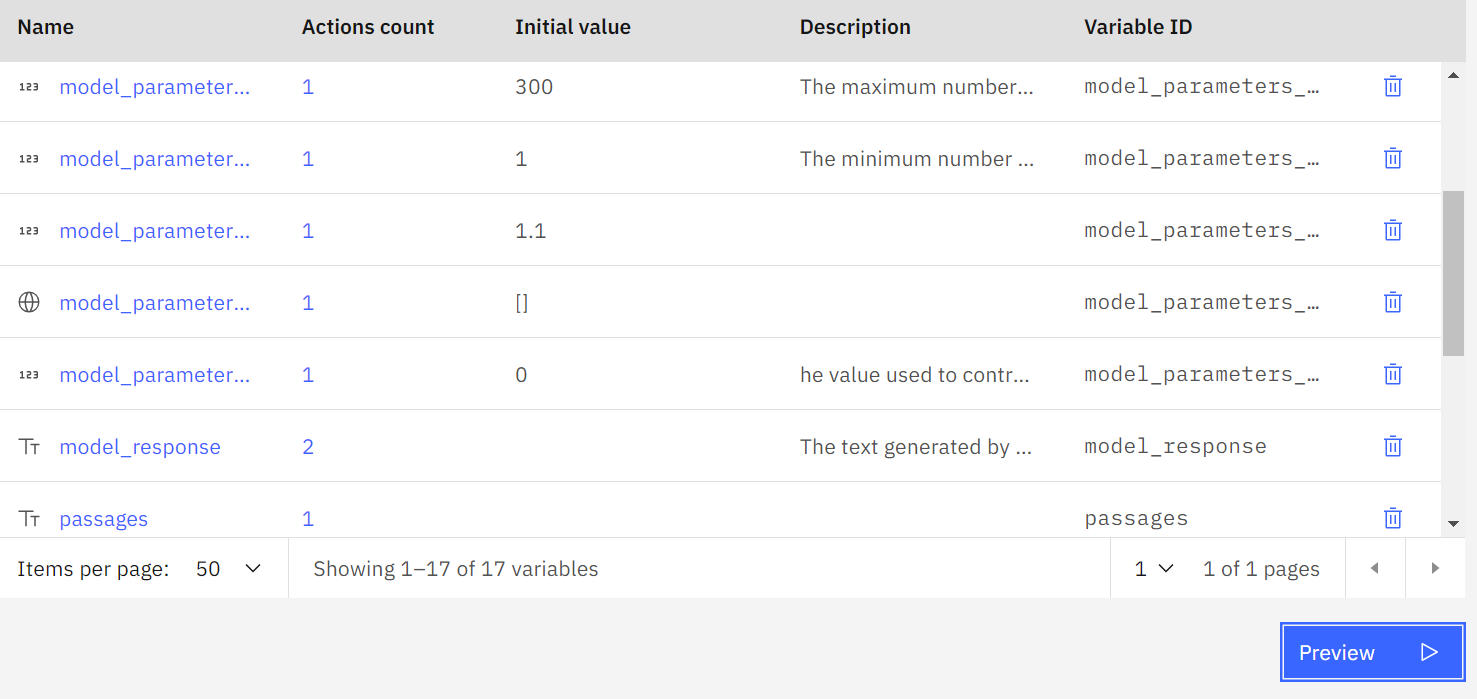Open the Items per page dropdown
Screen dimensions: 1477x699
pyautogui.click(x=229, y=569)
